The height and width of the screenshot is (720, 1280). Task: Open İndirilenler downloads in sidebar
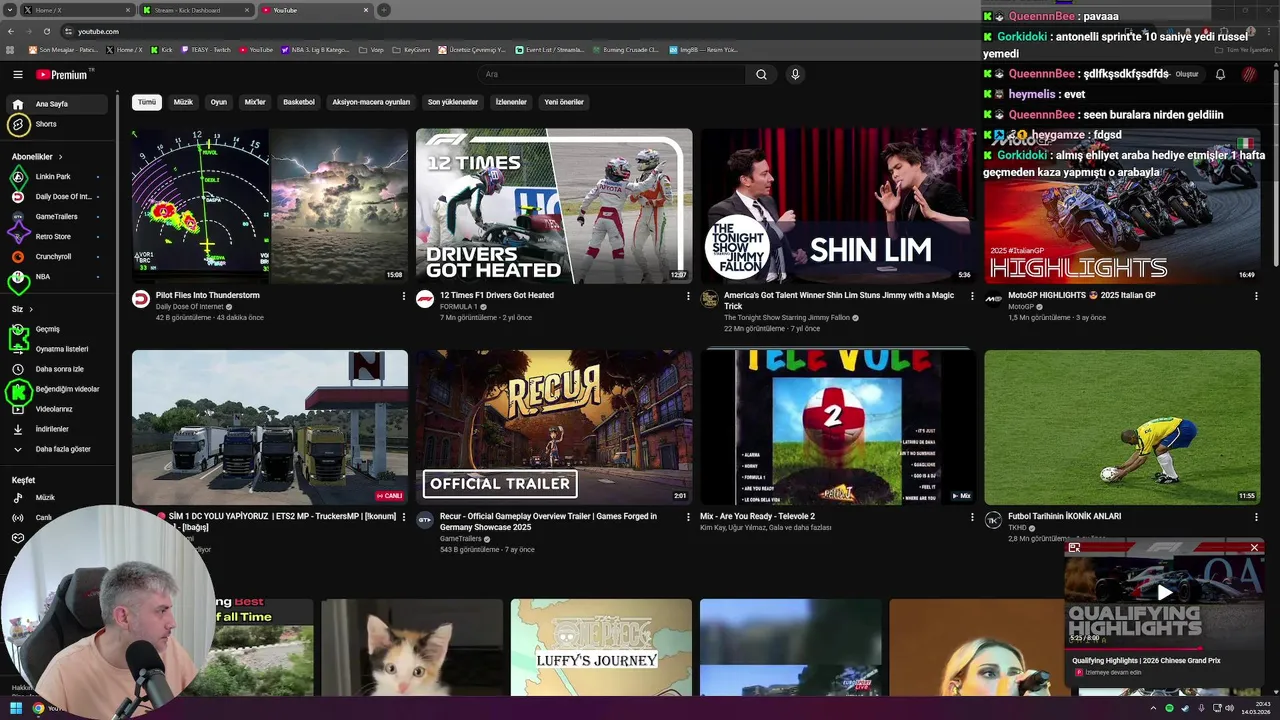tap(55, 429)
